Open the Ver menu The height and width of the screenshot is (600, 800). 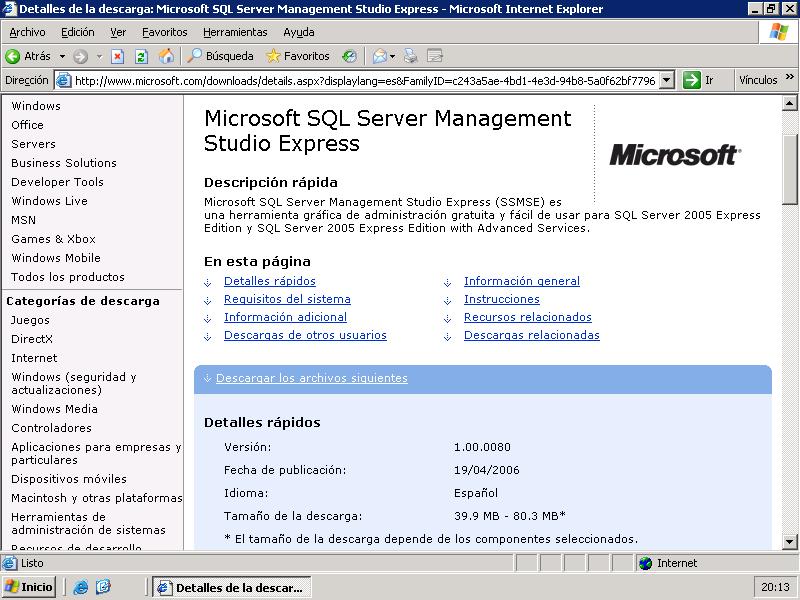(x=118, y=32)
